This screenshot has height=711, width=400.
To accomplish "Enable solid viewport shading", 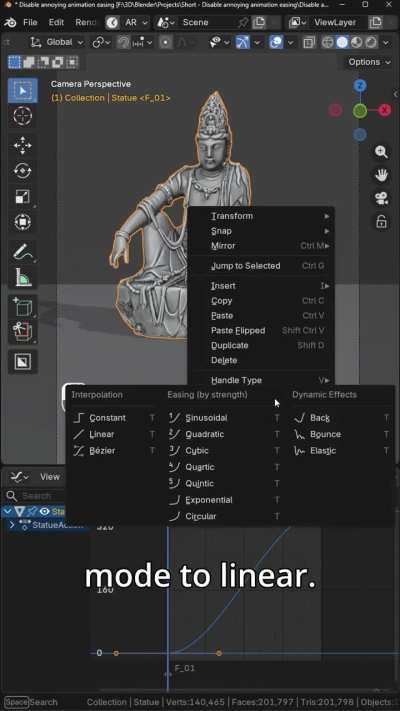I will 342,42.
